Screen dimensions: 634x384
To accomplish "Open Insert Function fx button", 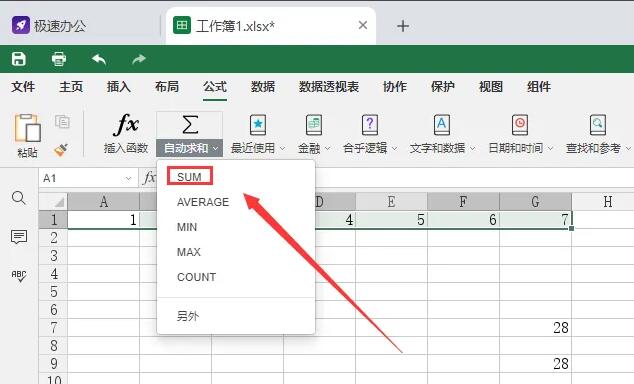I will tap(126, 134).
